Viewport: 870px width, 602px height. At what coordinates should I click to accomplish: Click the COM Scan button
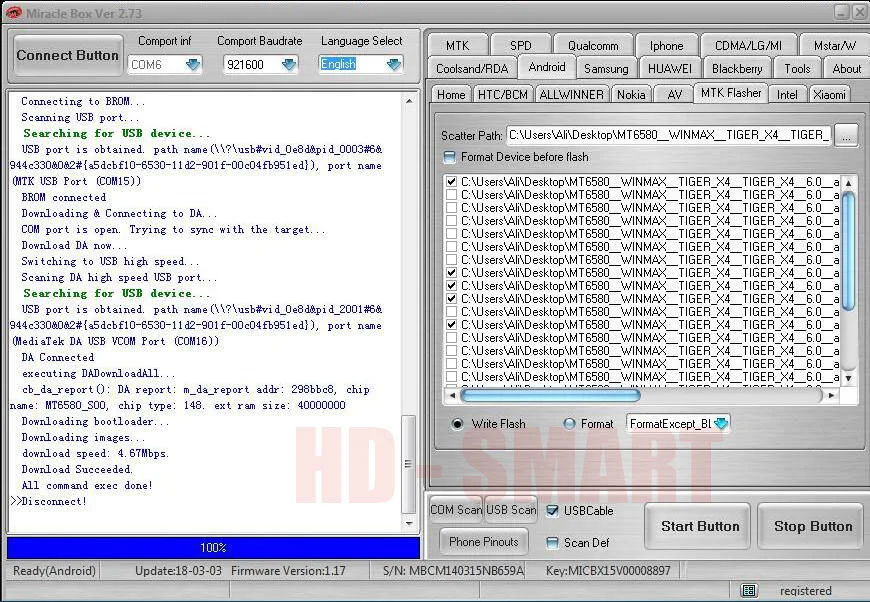456,510
